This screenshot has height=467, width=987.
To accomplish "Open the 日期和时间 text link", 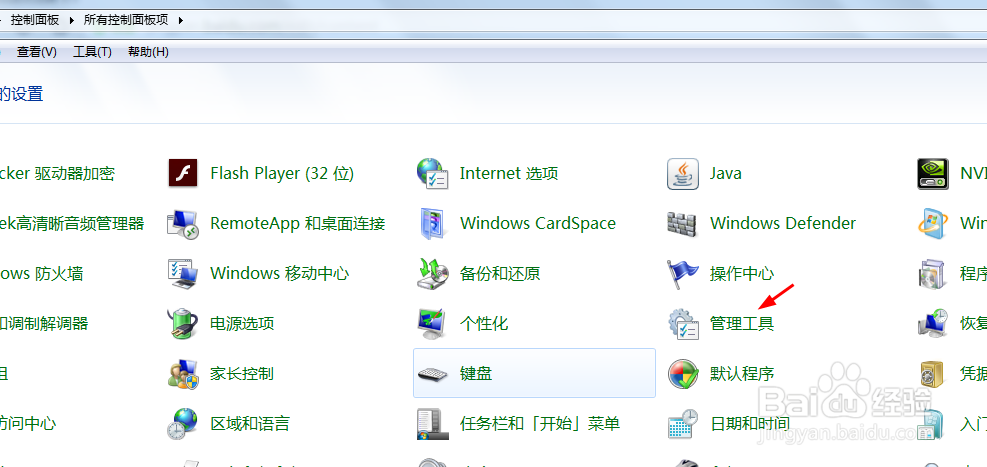I will pos(750,424).
